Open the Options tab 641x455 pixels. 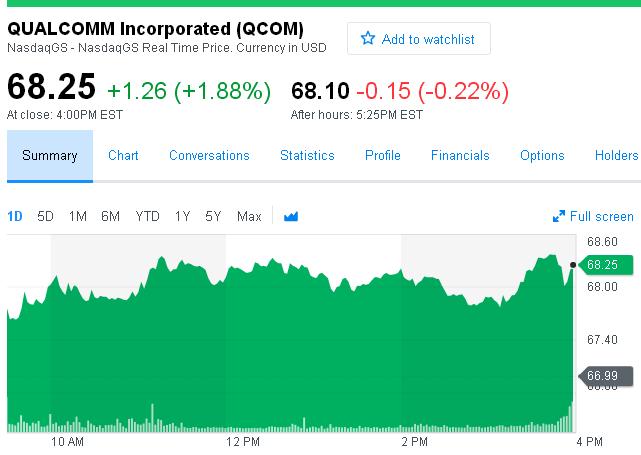click(x=542, y=155)
